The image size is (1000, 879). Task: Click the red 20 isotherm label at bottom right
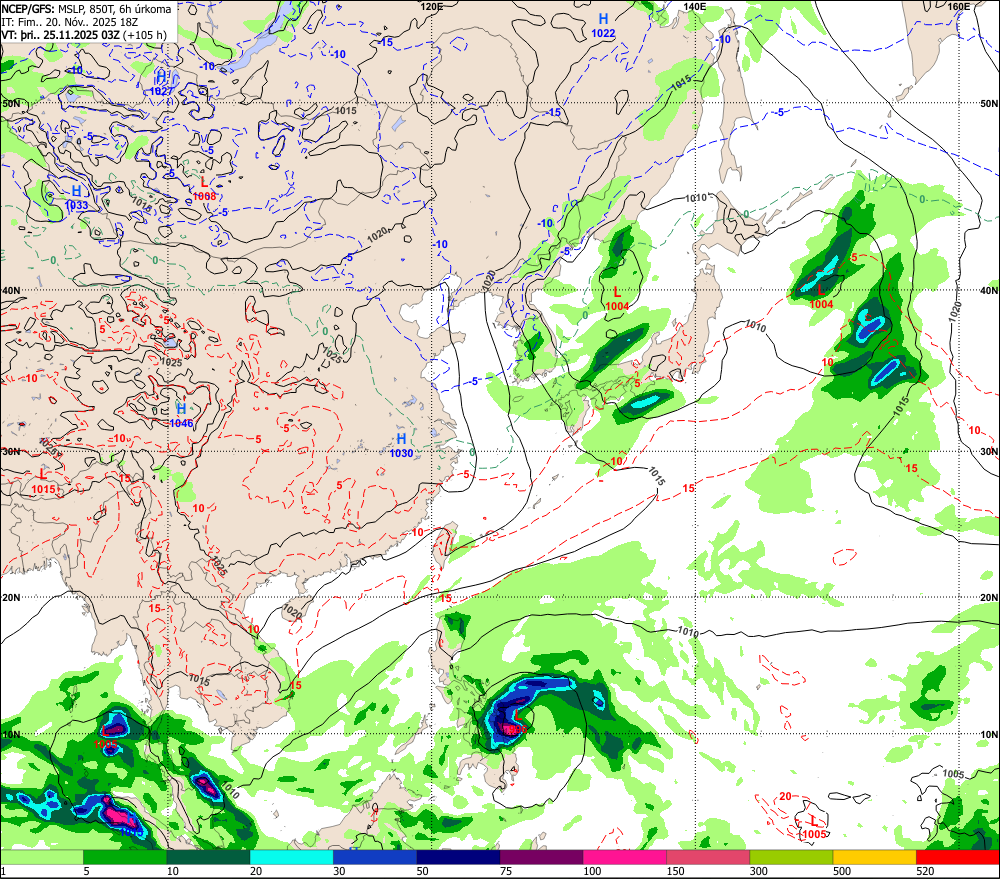click(785, 796)
